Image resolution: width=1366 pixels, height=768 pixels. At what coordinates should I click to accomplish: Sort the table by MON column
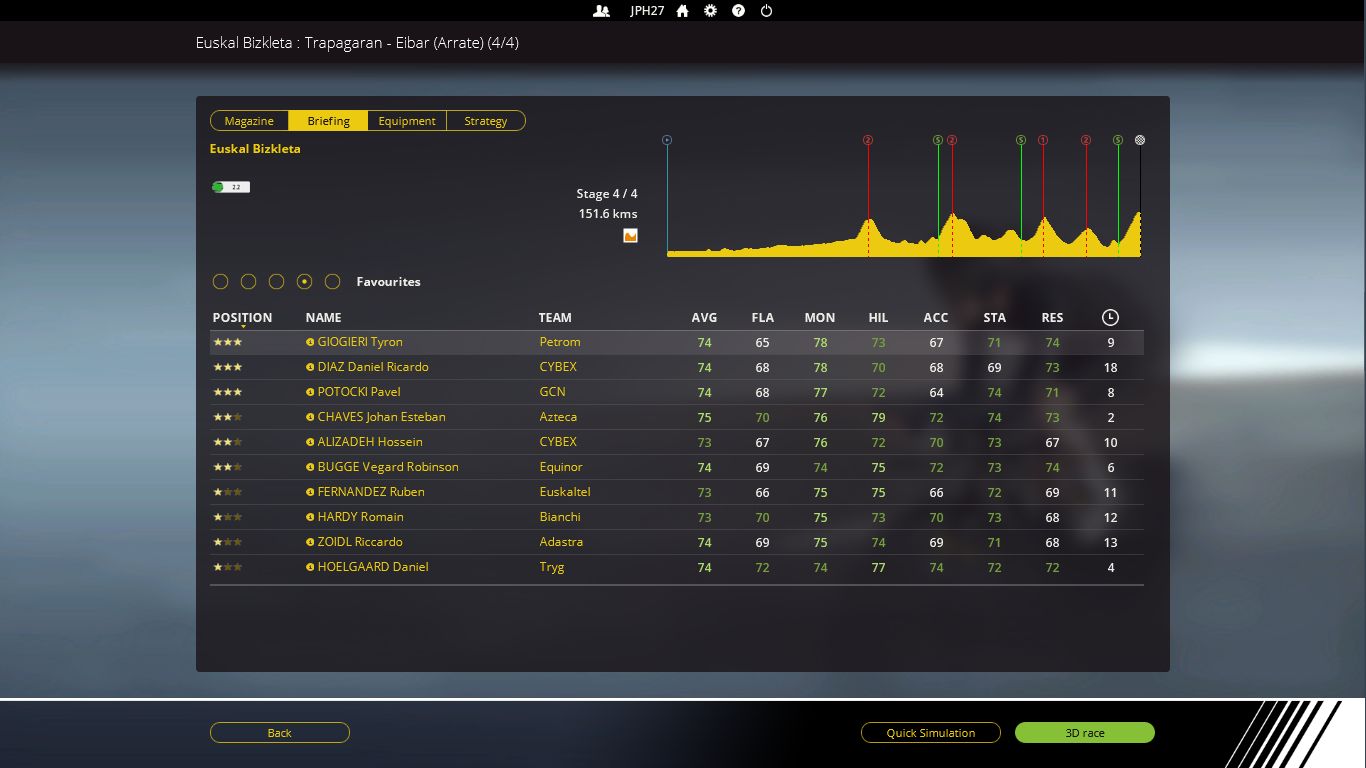pyautogui.click(x=819, y=318)
